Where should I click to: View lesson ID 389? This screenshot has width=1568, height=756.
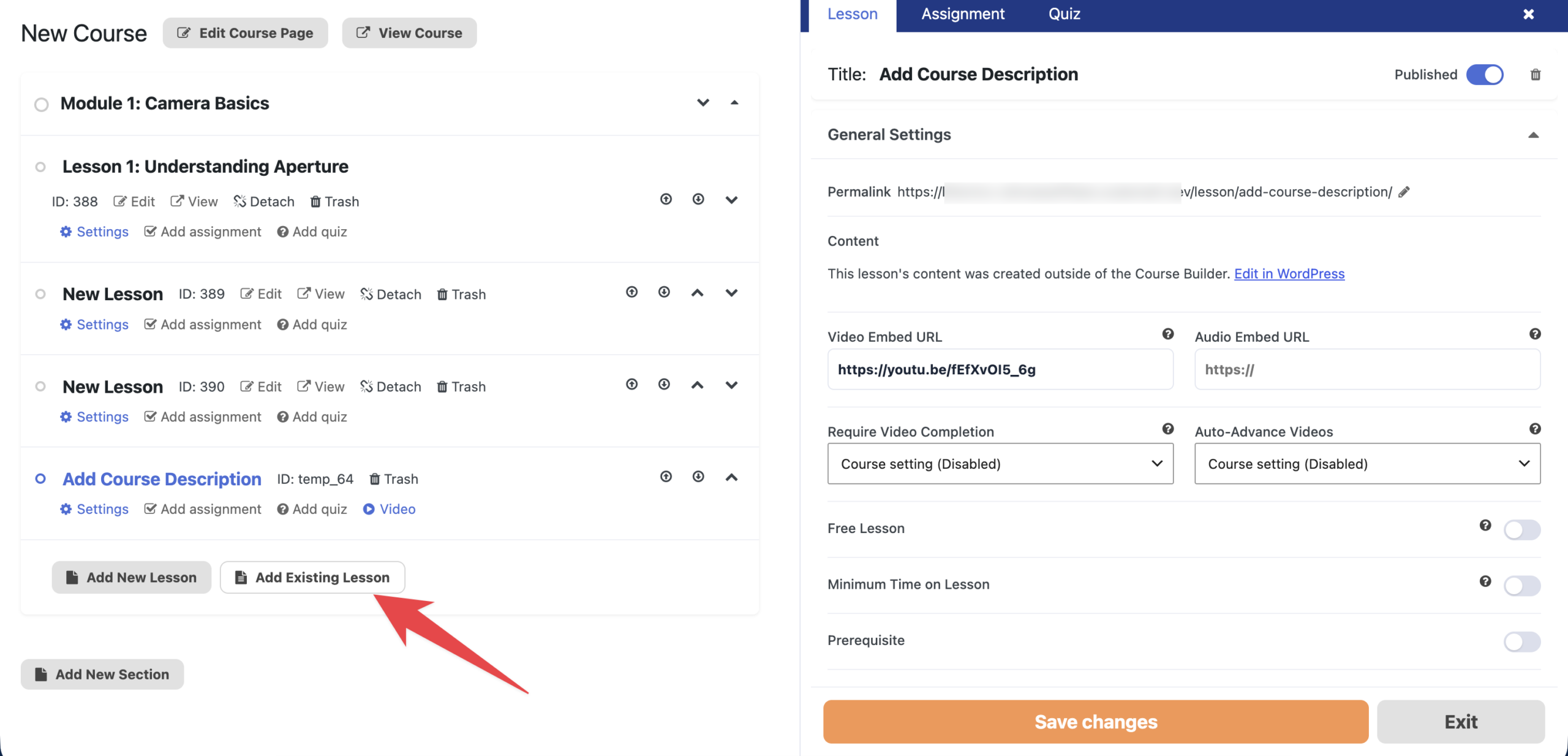click(x=321, y=294)
